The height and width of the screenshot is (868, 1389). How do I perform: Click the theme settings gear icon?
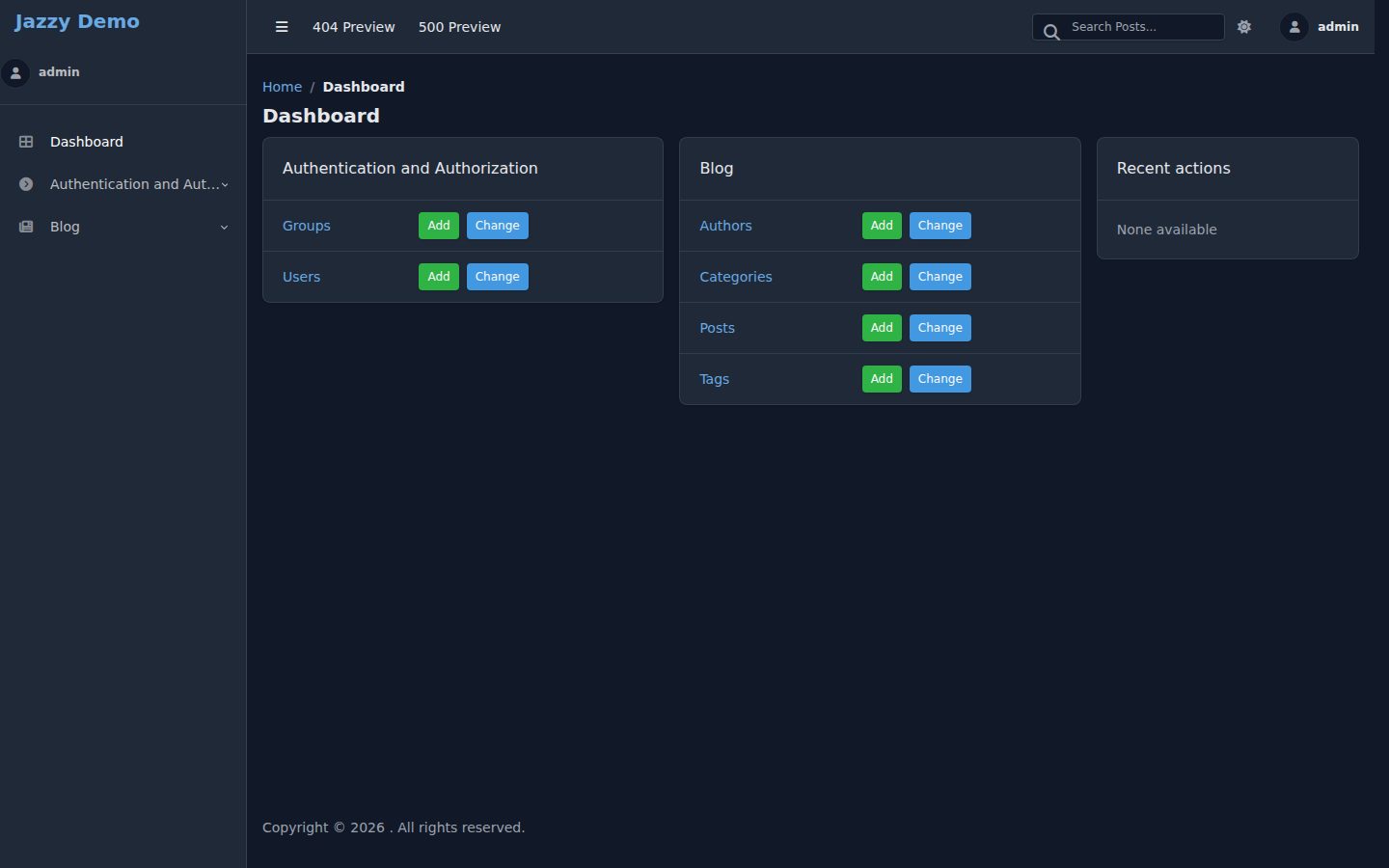coord(1244,27)
